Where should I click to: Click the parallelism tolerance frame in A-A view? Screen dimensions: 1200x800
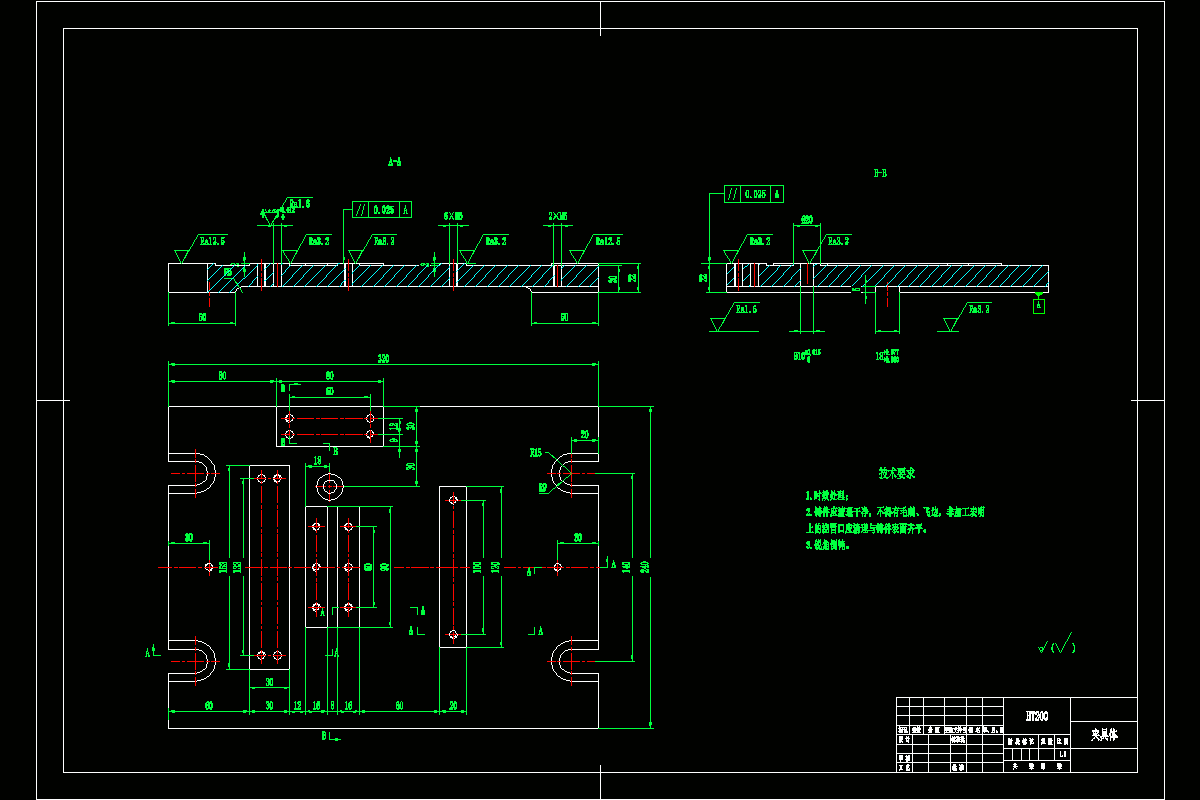[382, 210]
